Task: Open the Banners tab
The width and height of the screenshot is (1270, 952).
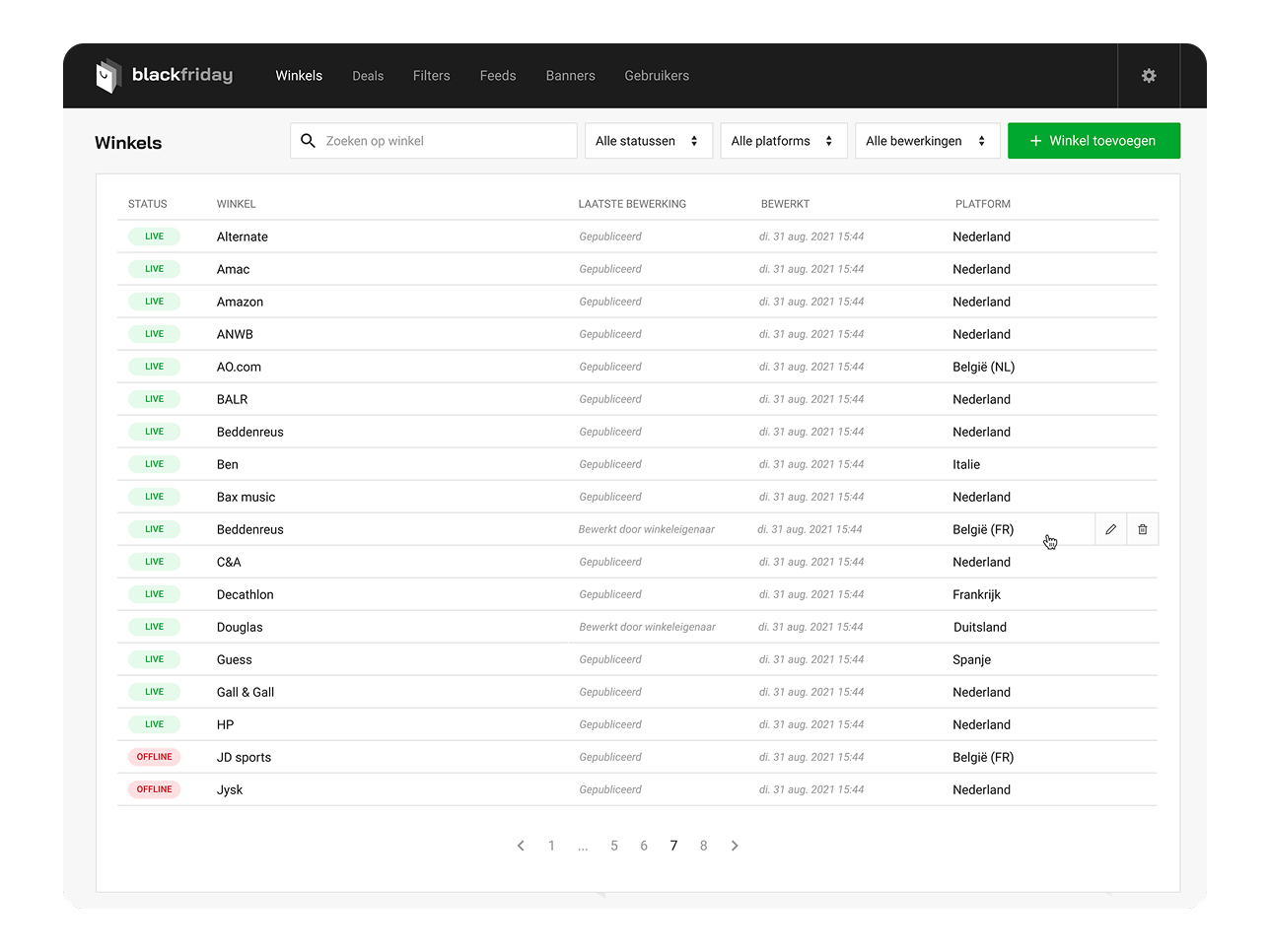Action: pos(571,76)
